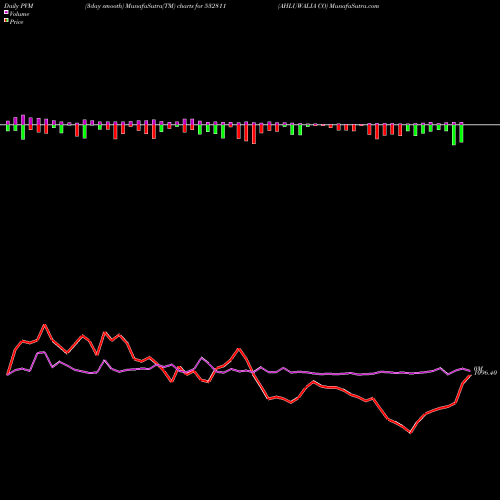Click the Price legend color swatch
The width and height of the screenshot is (500, 500).
6,21
